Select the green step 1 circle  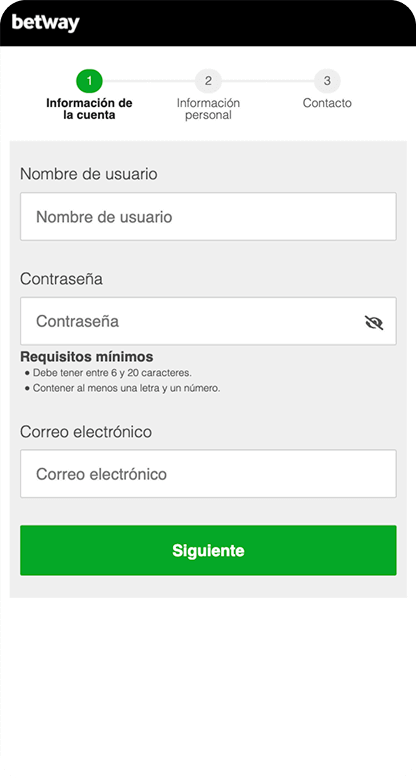(x=89, y=81)
